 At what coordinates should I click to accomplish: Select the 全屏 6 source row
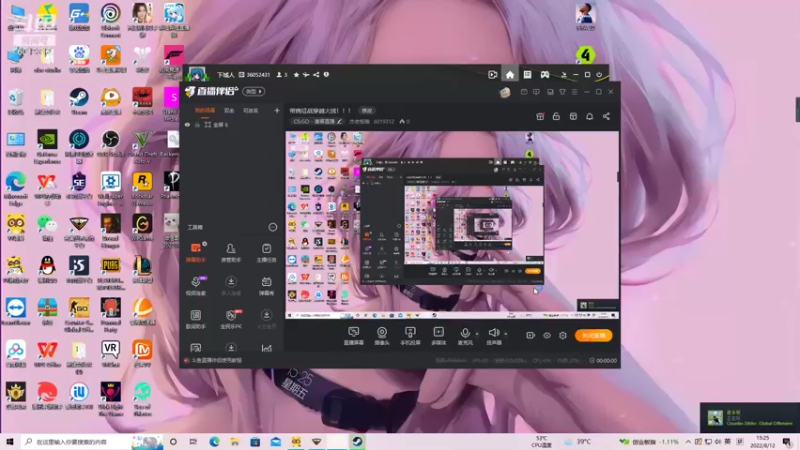pyautogui.click(x=232, y=124)
